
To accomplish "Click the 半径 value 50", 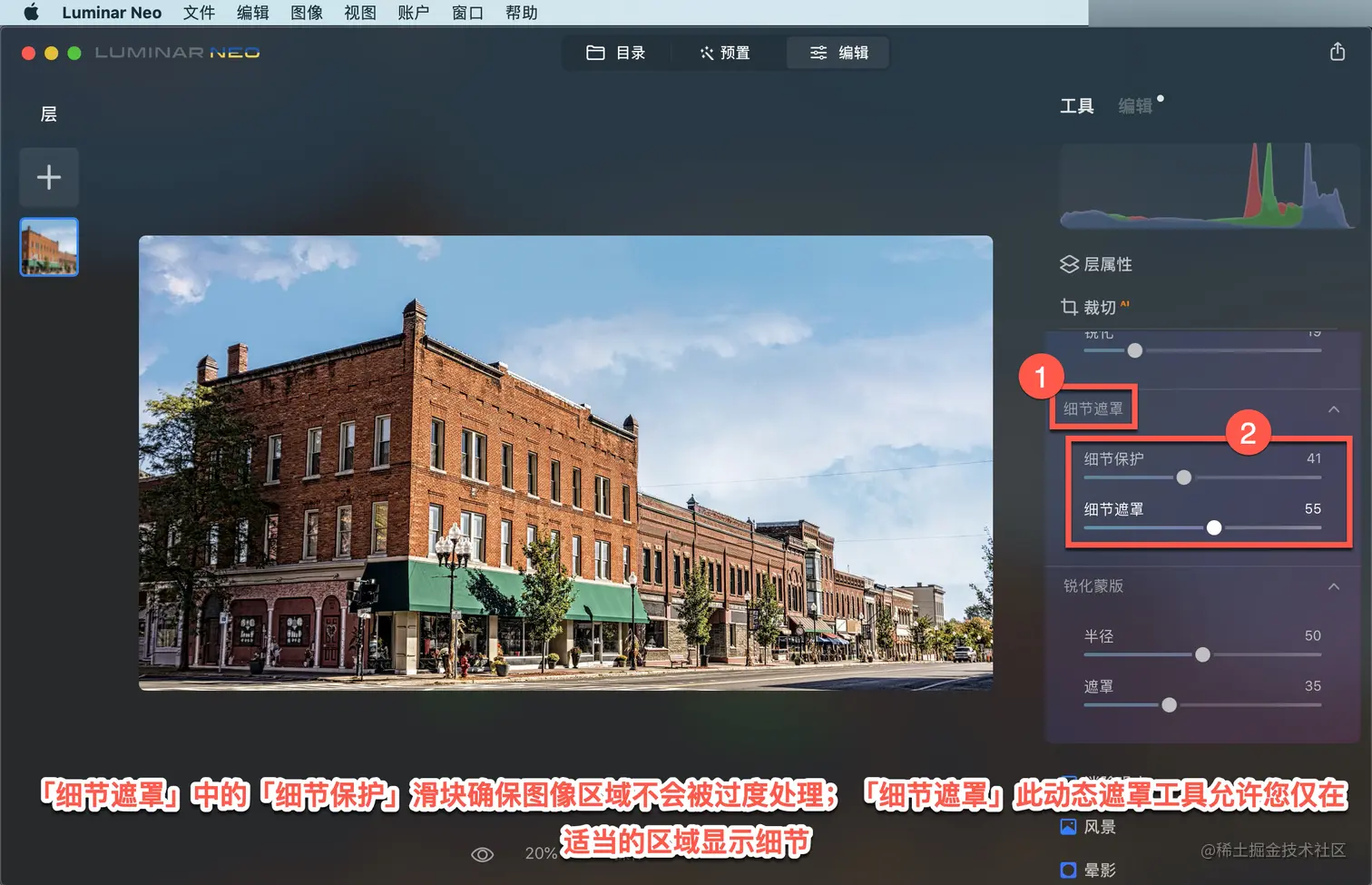I will [x=1313, y=636].
